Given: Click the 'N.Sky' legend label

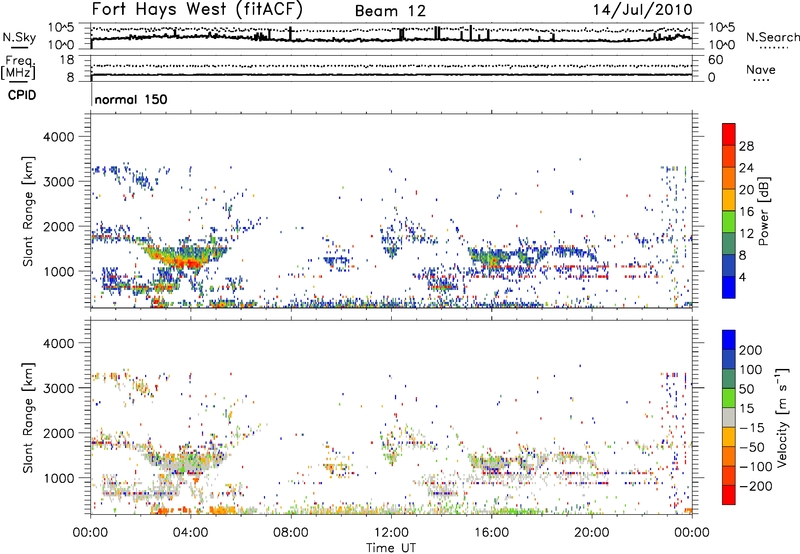Looking at the screenshot, I should coord(19,37).
